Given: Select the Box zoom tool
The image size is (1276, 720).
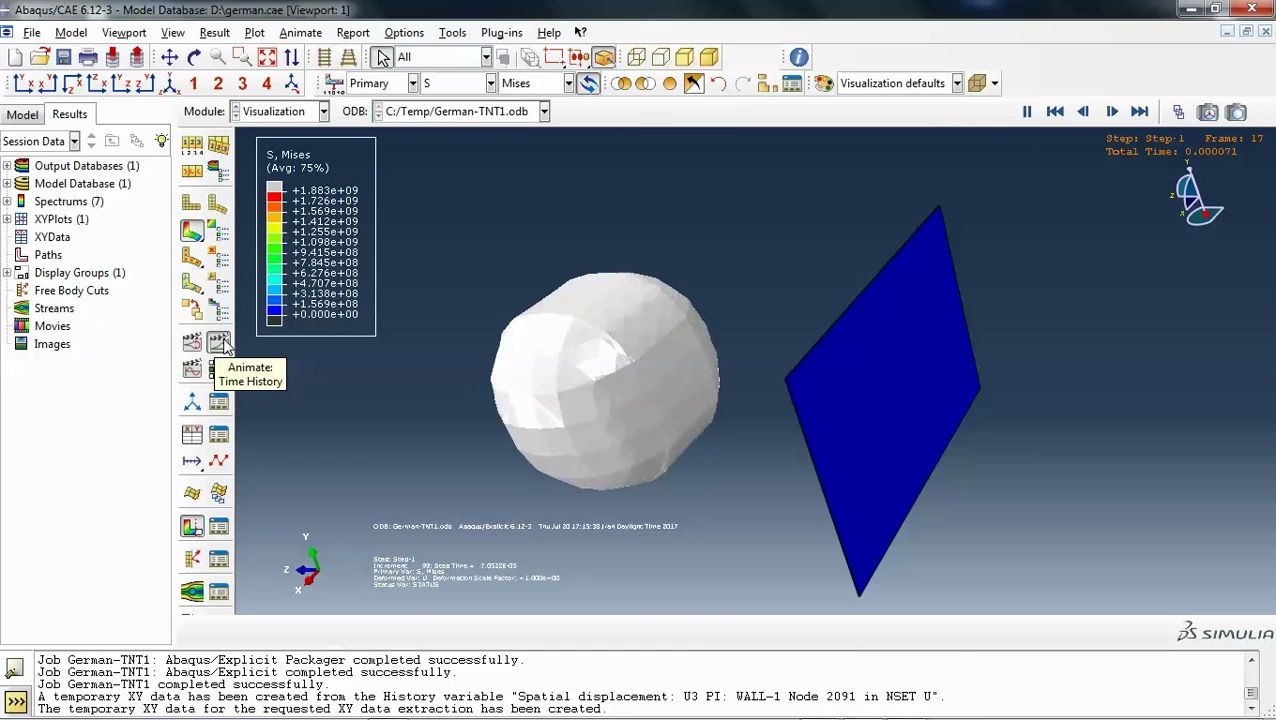Looking at the screenshot, I should pyautogui.click(x=242, y=57).
